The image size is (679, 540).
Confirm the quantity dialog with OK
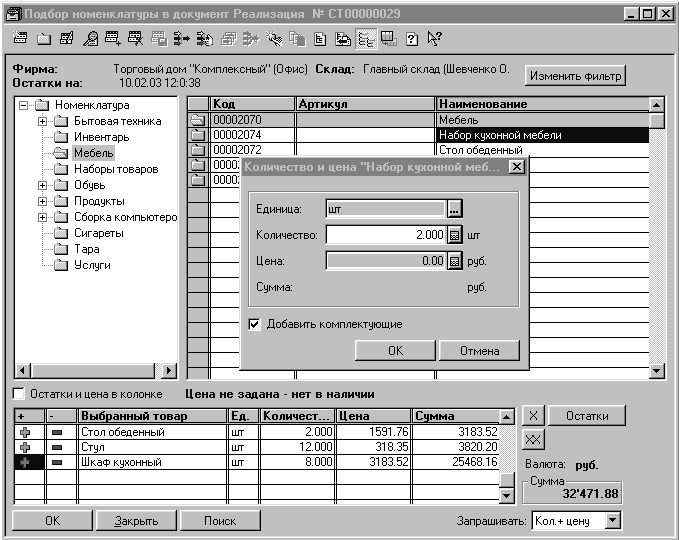395,350
